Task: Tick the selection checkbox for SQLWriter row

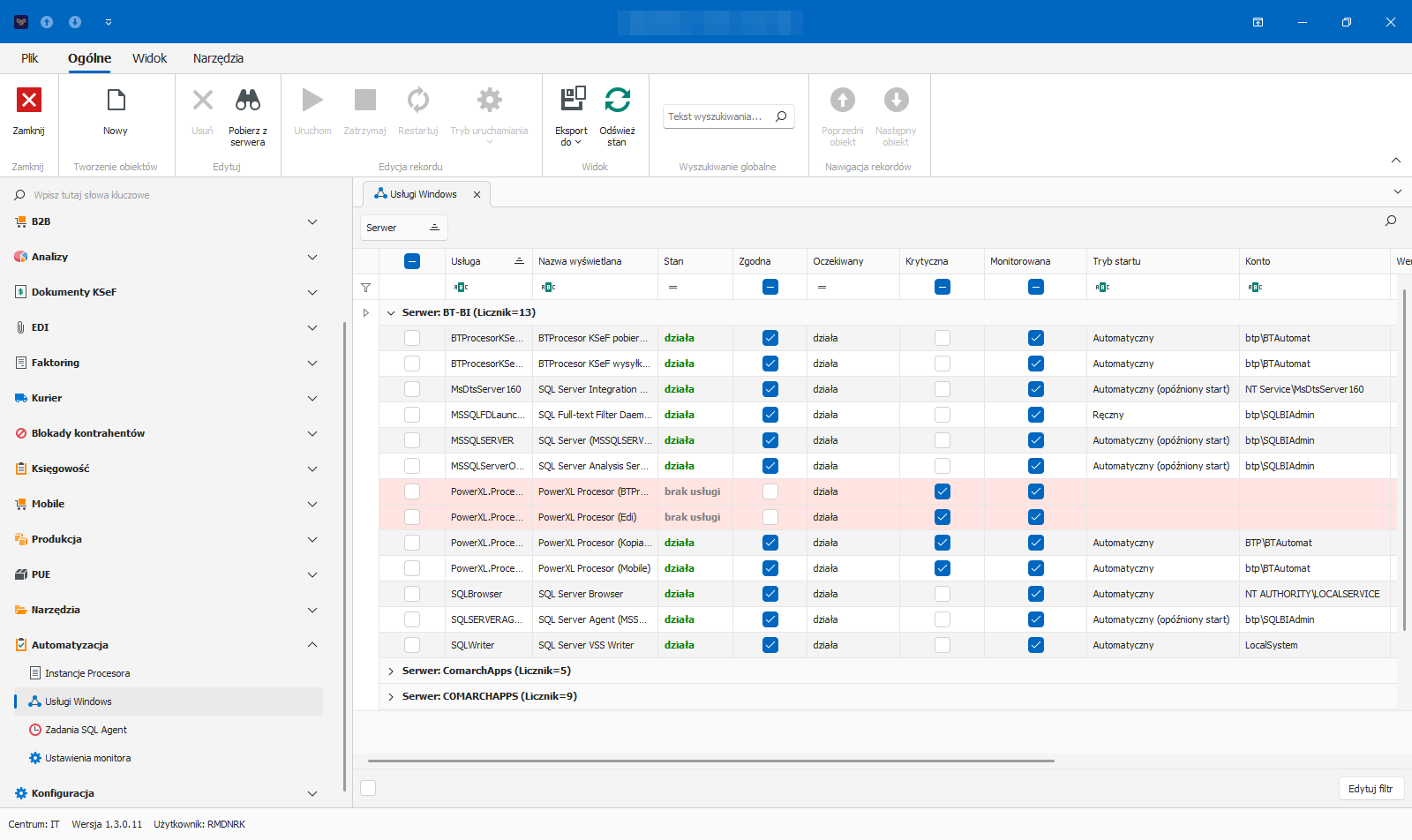Action: 412,645
